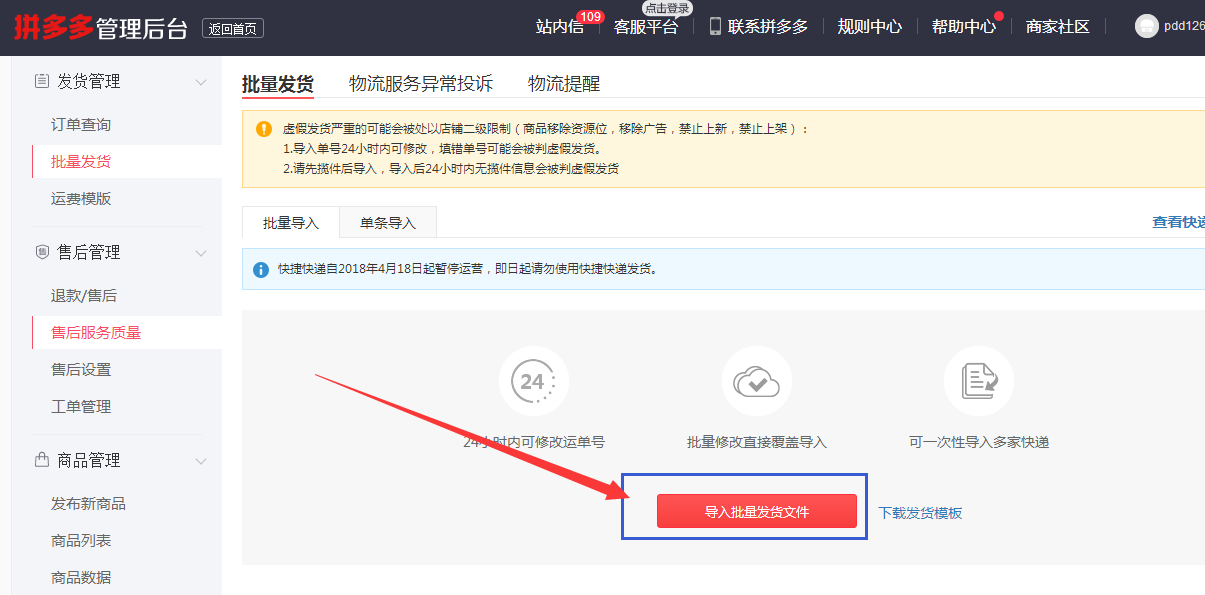This screenshot has height=595, width=1205.
Task: Click the phone icon beside 联系拼多多
Action: click(715, 26)
